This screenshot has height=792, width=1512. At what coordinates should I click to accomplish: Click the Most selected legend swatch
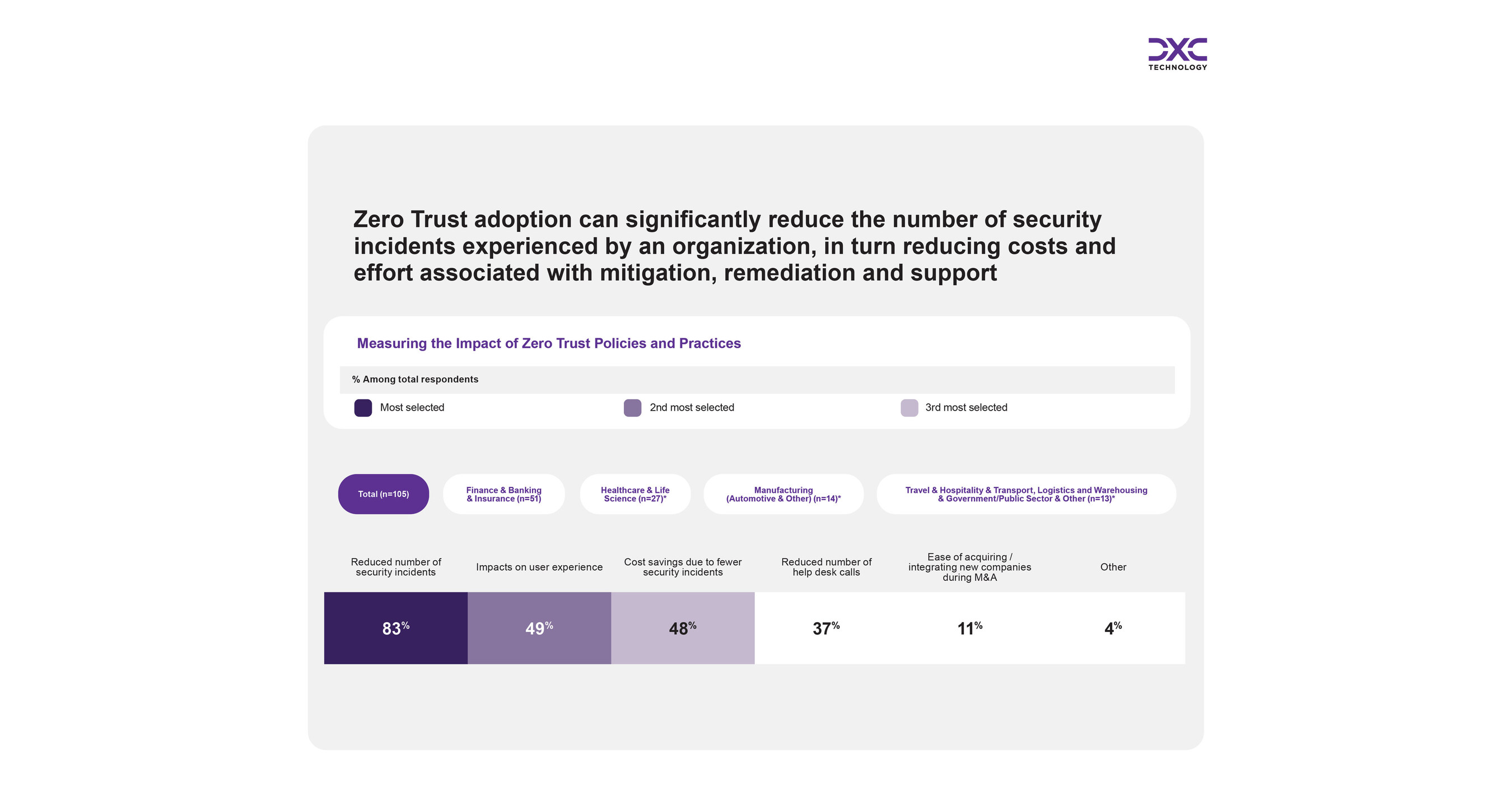click(x=363, y=407)
